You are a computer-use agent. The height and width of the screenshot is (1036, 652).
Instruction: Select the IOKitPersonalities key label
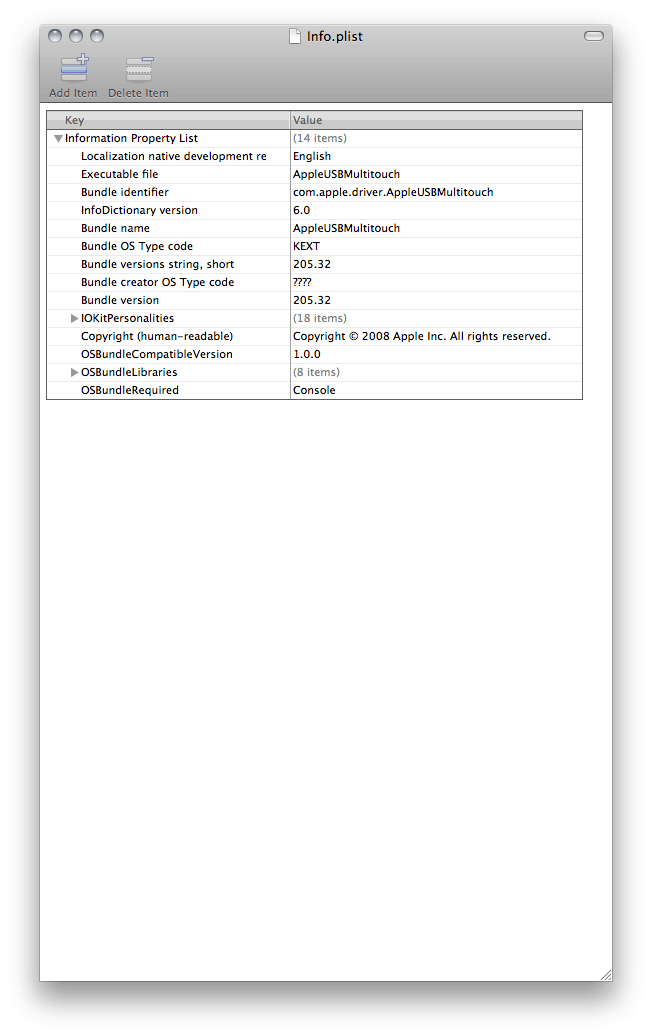tap(127, 318)
